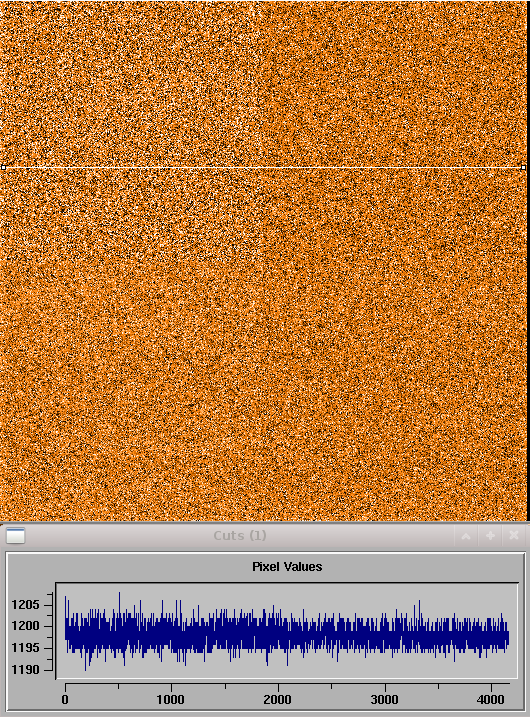
Task: Click the 1000 label on x-axis
Action: [x=171, y=700]
